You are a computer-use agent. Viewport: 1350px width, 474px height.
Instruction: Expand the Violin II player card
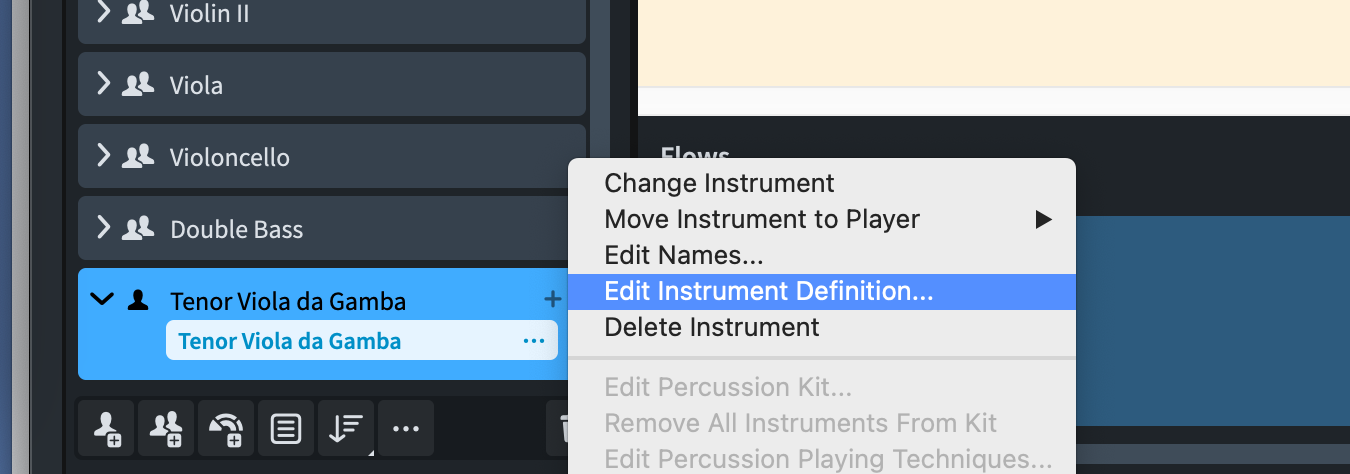click(103, 13)
